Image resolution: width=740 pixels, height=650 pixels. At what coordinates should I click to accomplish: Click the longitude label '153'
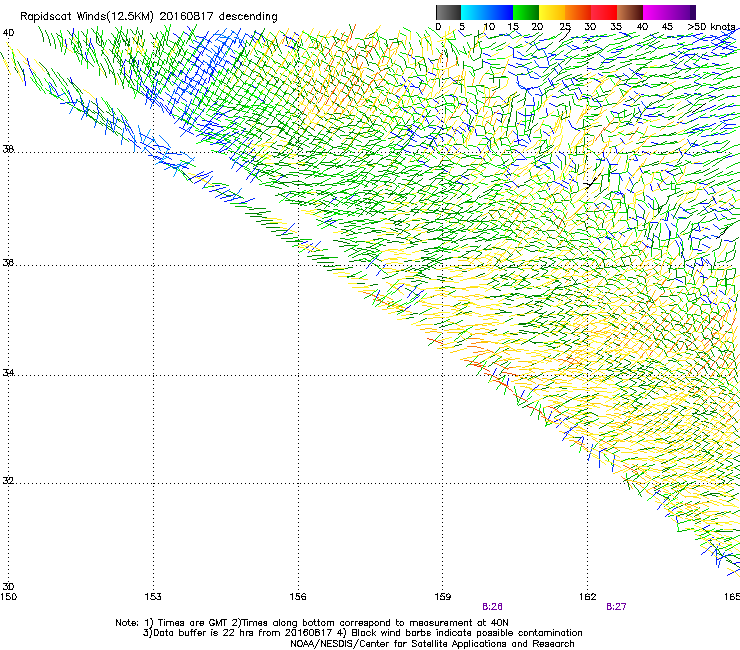click(x=153, y=597)
